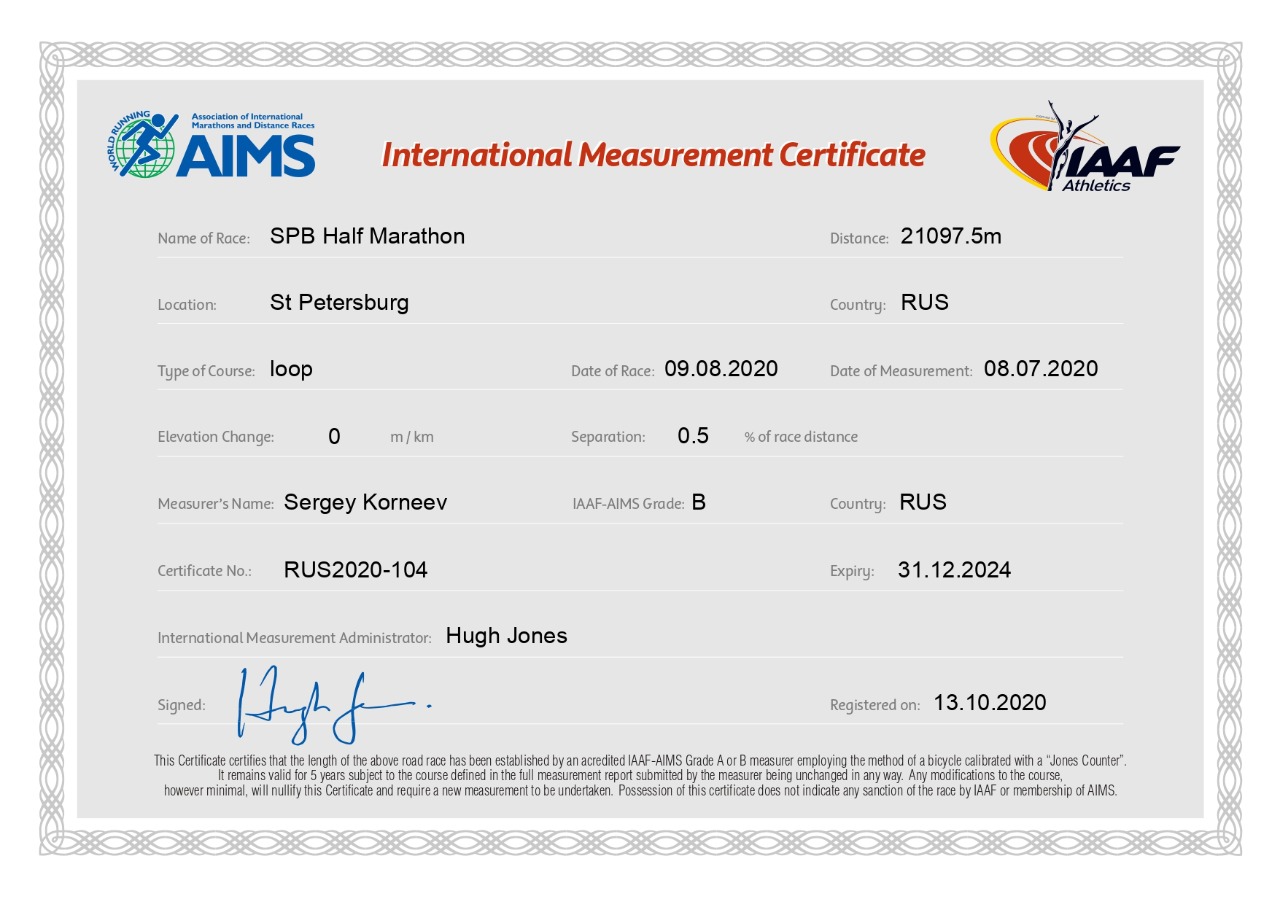Click the IAAF-AIMS grade B
The image size is (1280, 907).
(x=698, y=503)
